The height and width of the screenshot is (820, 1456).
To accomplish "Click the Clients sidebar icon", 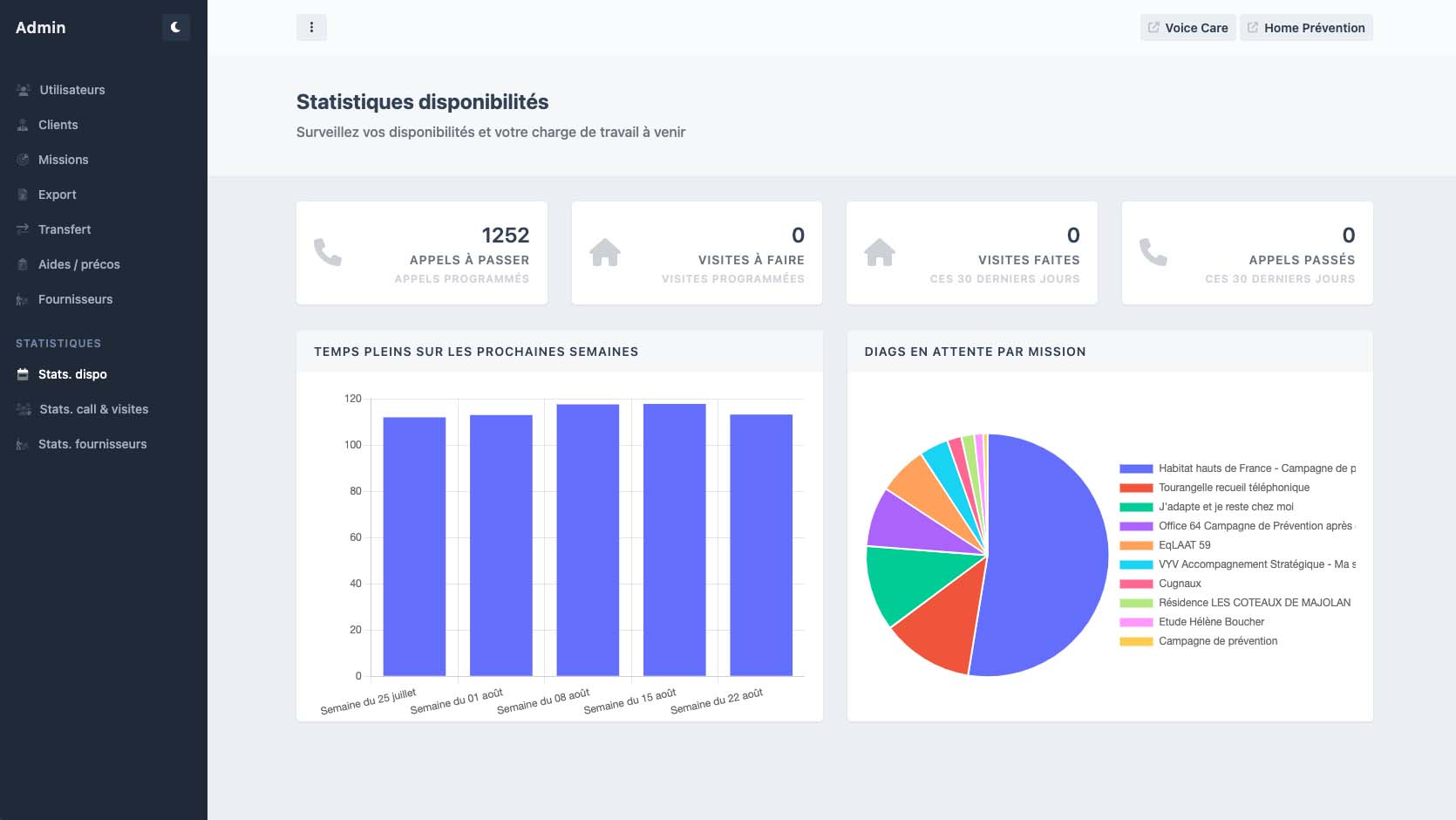I will point(23,125).
